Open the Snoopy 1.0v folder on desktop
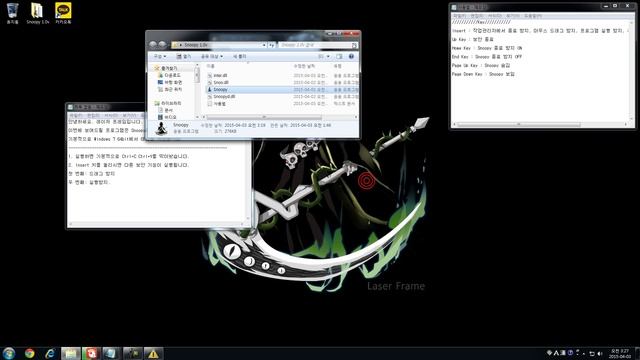This screenshot has width=640, height=360. tap(38, 13)
